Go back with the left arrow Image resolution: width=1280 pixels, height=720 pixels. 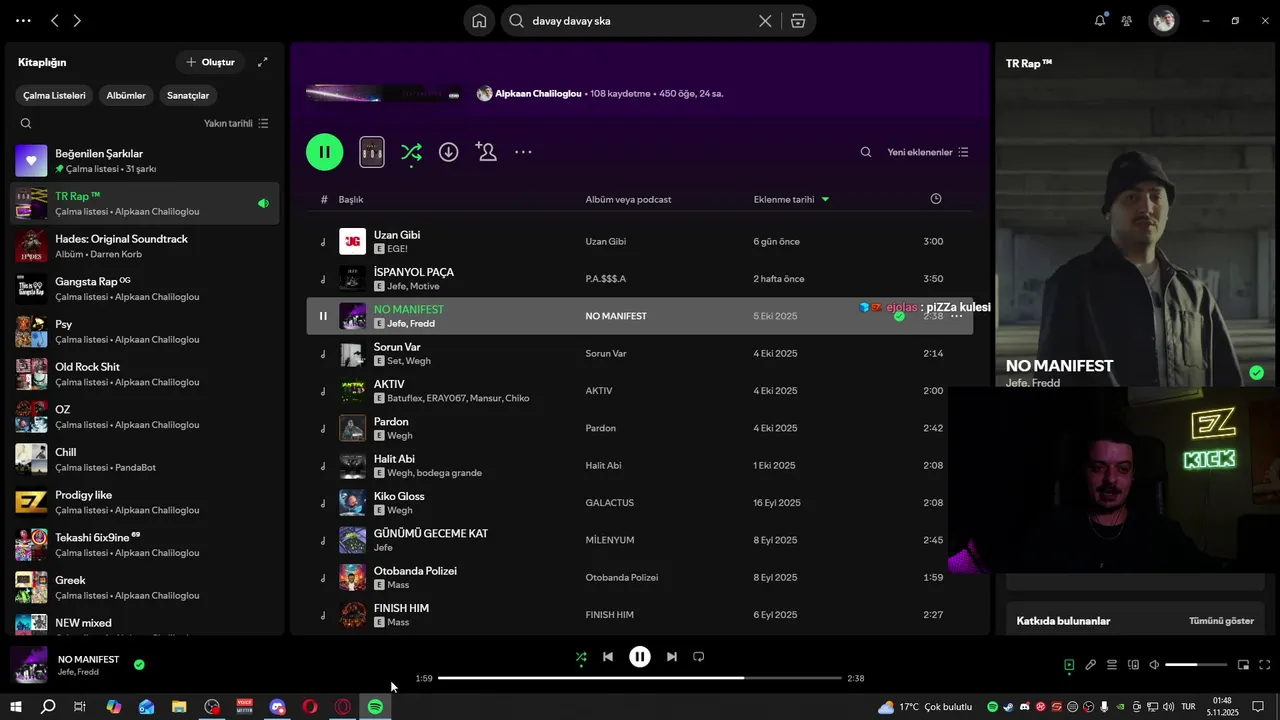click(x=55, y=20)
